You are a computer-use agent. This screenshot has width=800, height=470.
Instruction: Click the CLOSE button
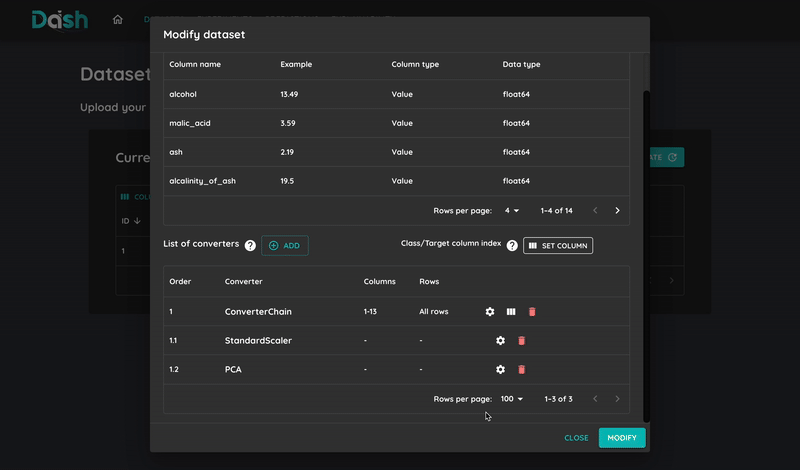576,438
